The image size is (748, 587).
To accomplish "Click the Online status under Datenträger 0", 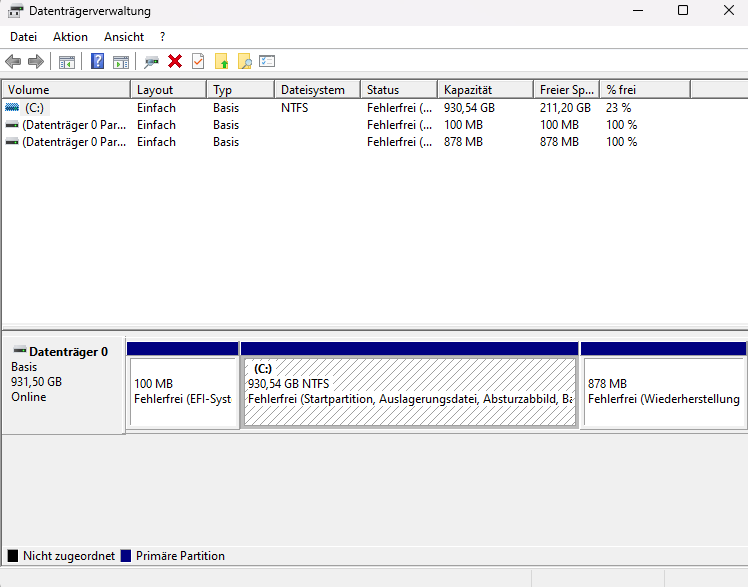I will [29, 397].
